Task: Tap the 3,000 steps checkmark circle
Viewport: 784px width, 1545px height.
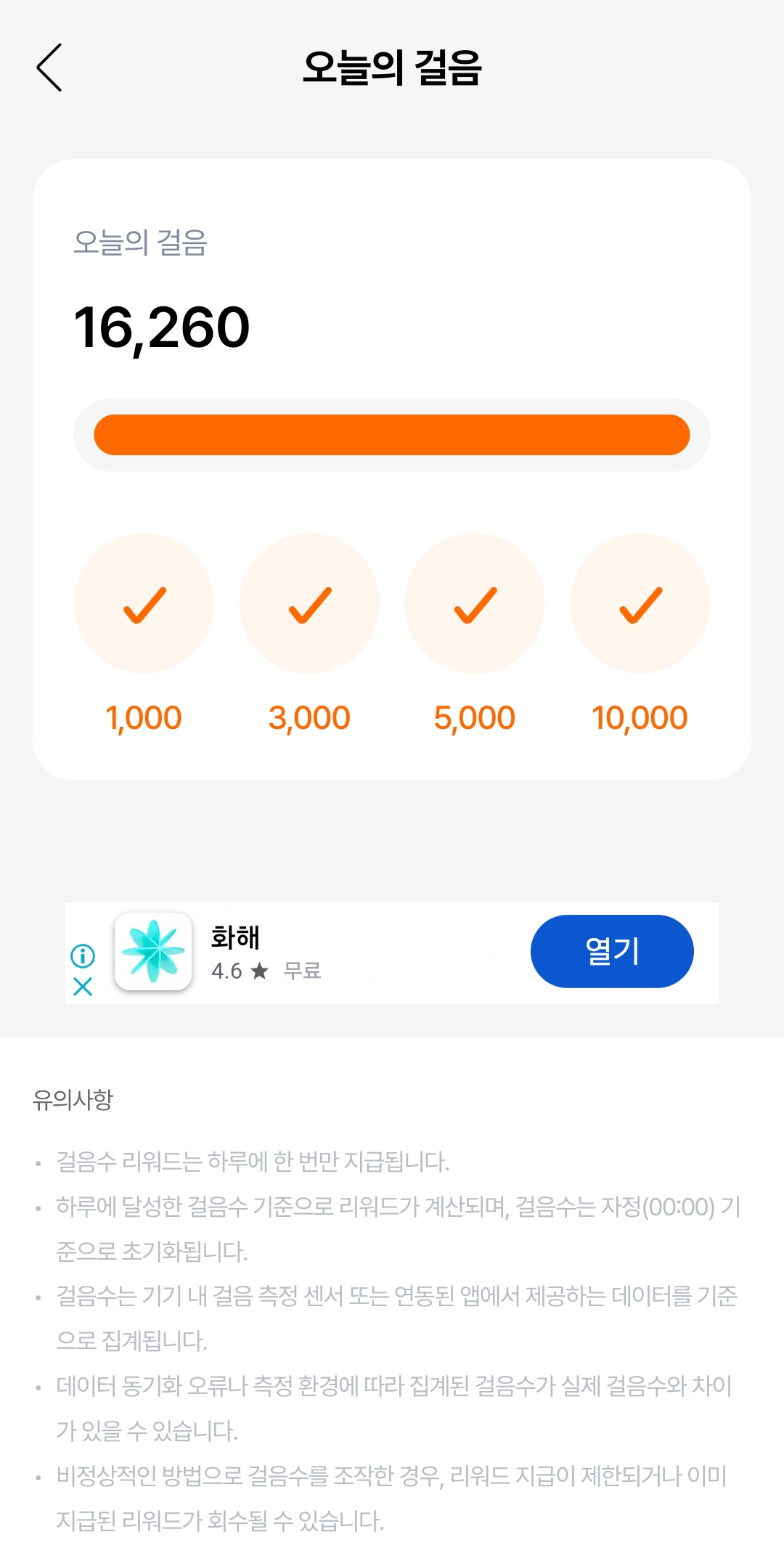Action: click(x=309, y=603)
